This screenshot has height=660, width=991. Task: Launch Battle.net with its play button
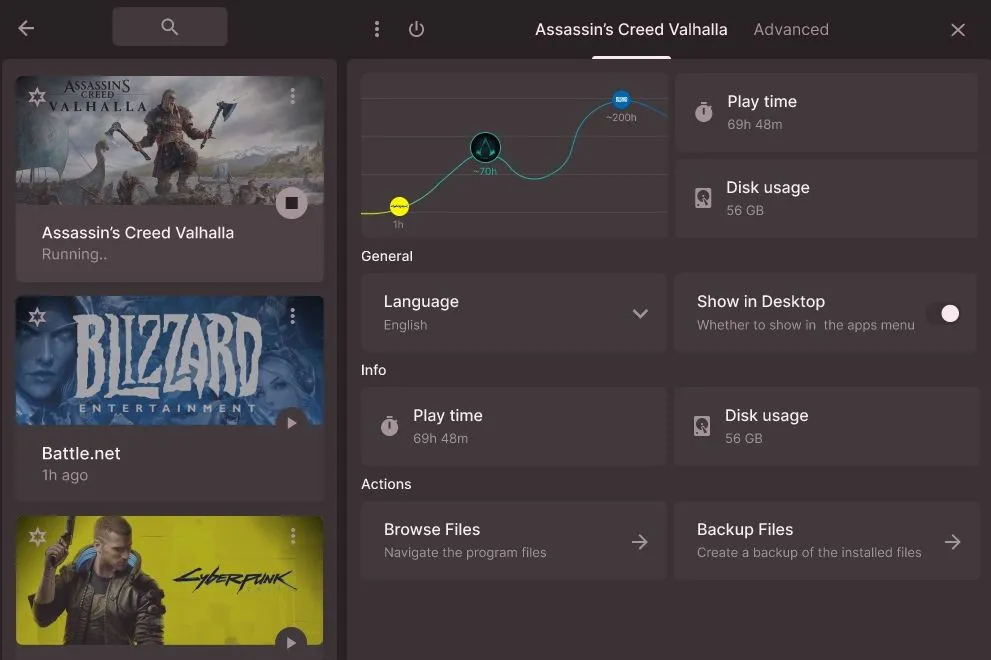(x=291, y=423)
